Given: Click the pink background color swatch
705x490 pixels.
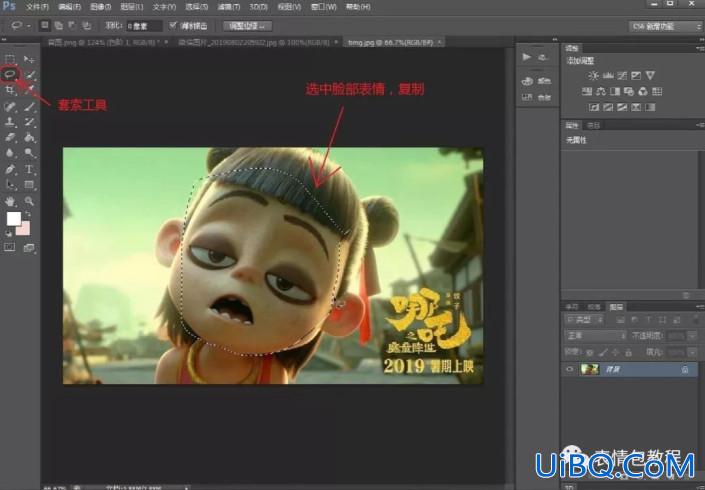Looking at the screenshot, I should (25, 231).
